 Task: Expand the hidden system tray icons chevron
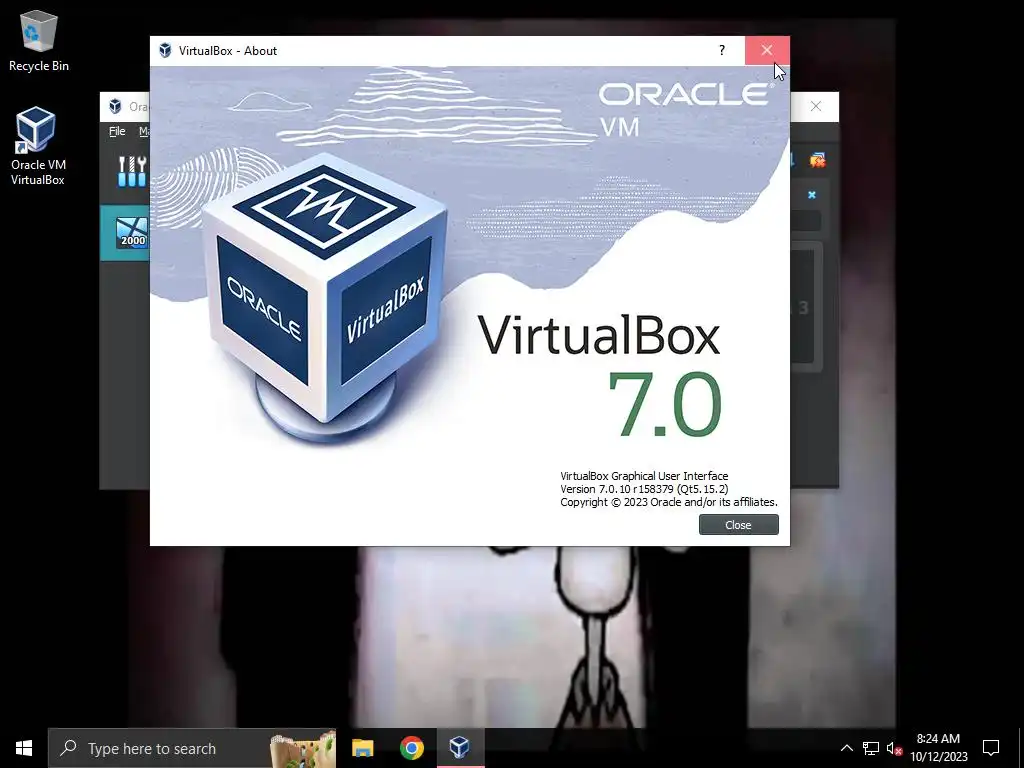846,748
